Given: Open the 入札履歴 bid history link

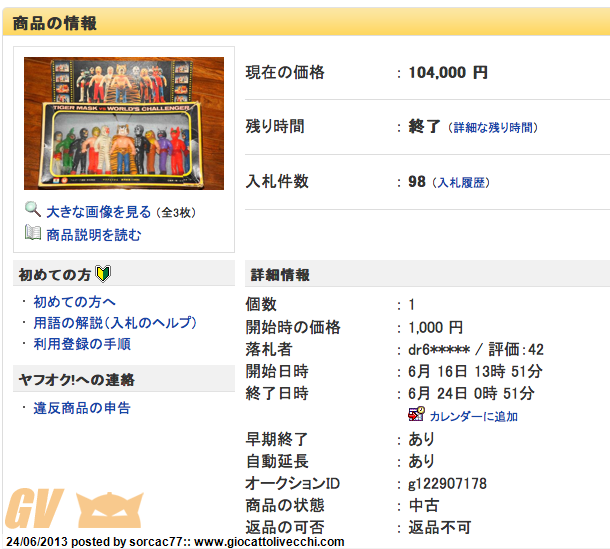Looking at the screenshot, I should [463, 182].
